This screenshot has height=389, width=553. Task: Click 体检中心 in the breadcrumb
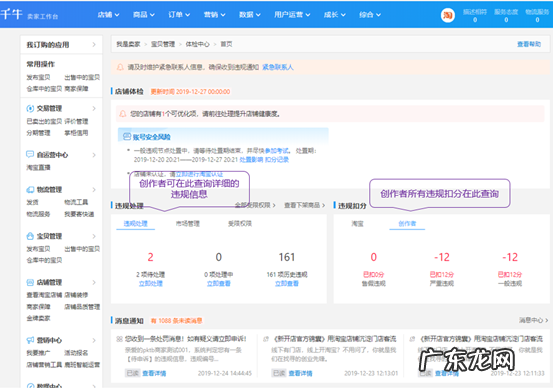(198, 44)
